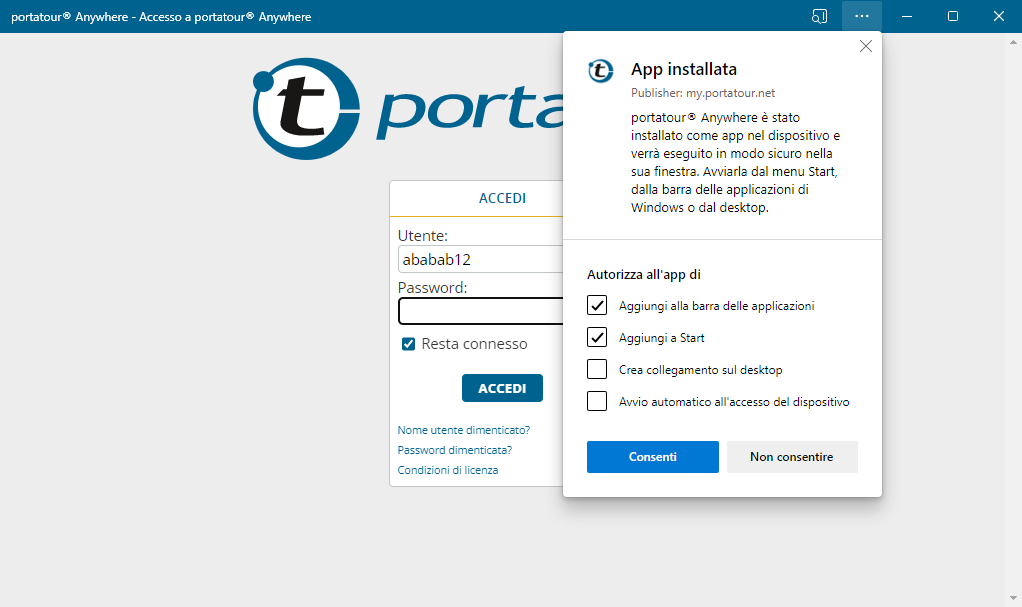Click the scrollbar up arrow

[x=1013, y=42]
